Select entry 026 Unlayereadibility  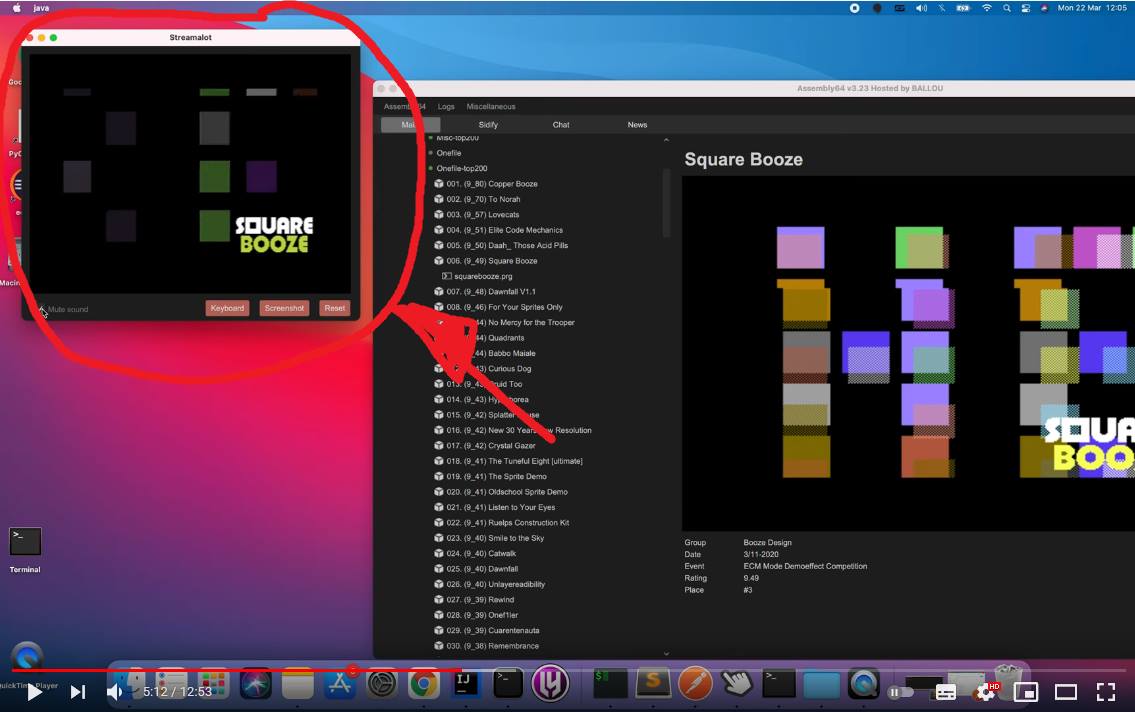[x=496, y=584]
